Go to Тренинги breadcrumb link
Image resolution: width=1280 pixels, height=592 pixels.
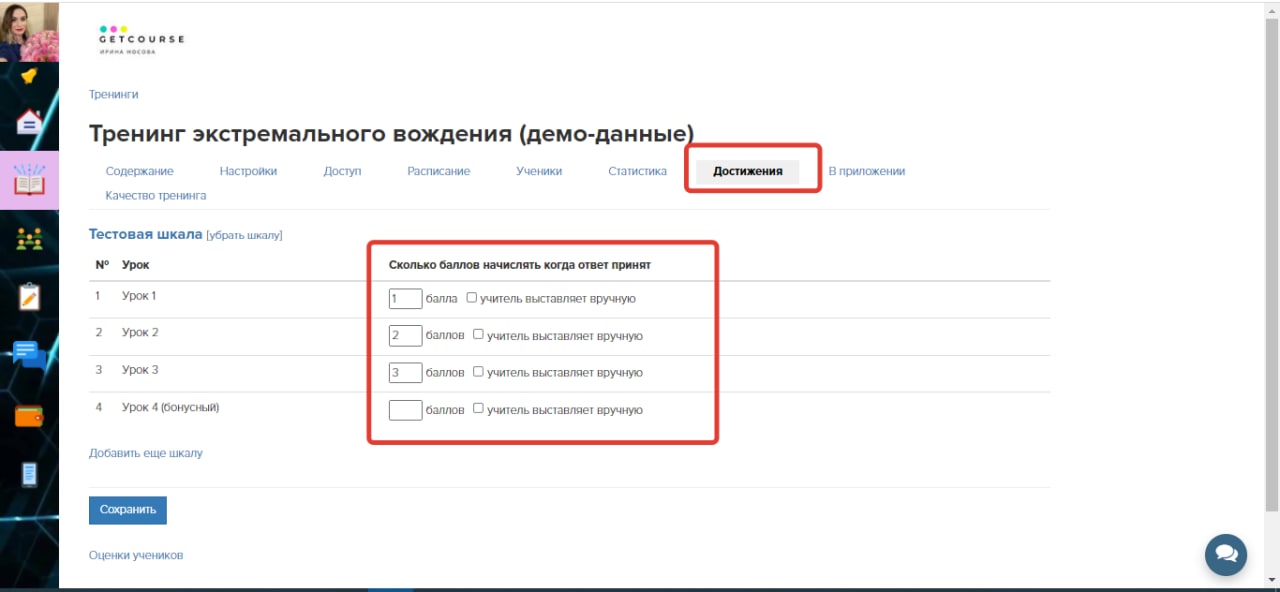[x=113, y=94]
